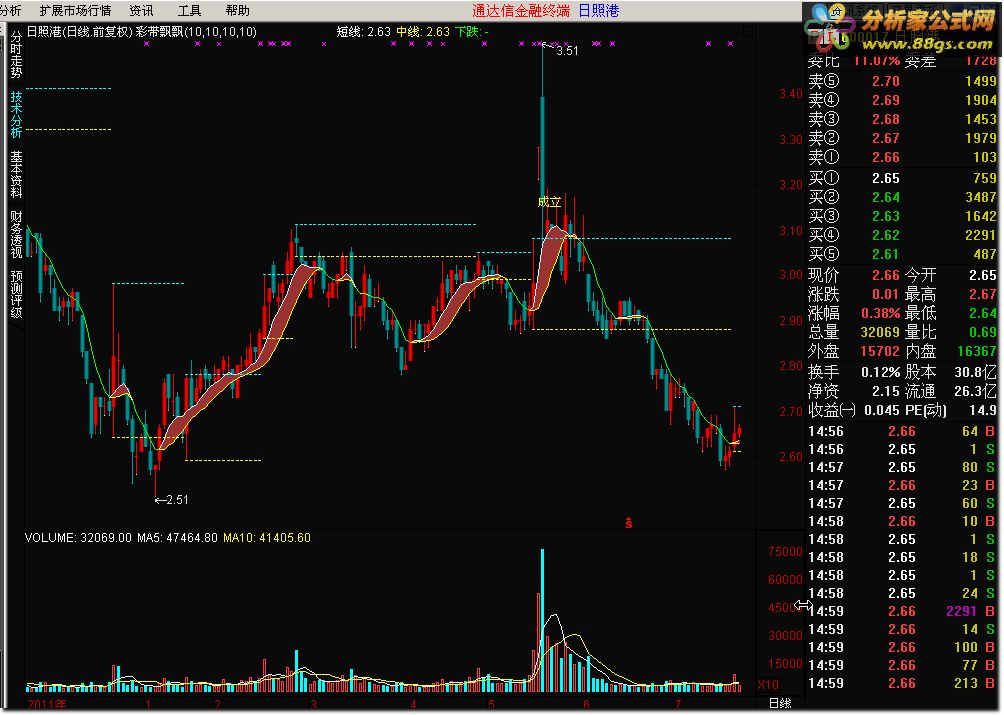
Task: Click the VOLUME: 32069.00 readout
Action: 77,538
